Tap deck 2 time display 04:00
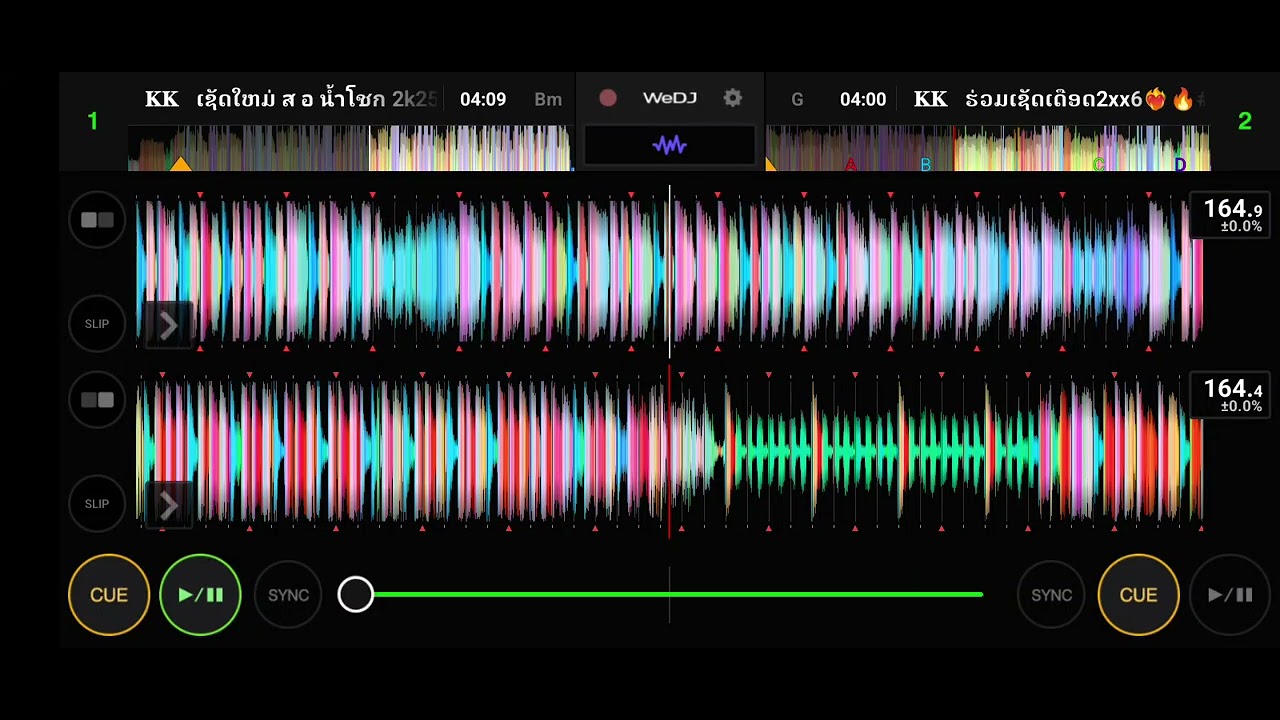This screenshot has height=720, width=1280. (x=863, y=99)
